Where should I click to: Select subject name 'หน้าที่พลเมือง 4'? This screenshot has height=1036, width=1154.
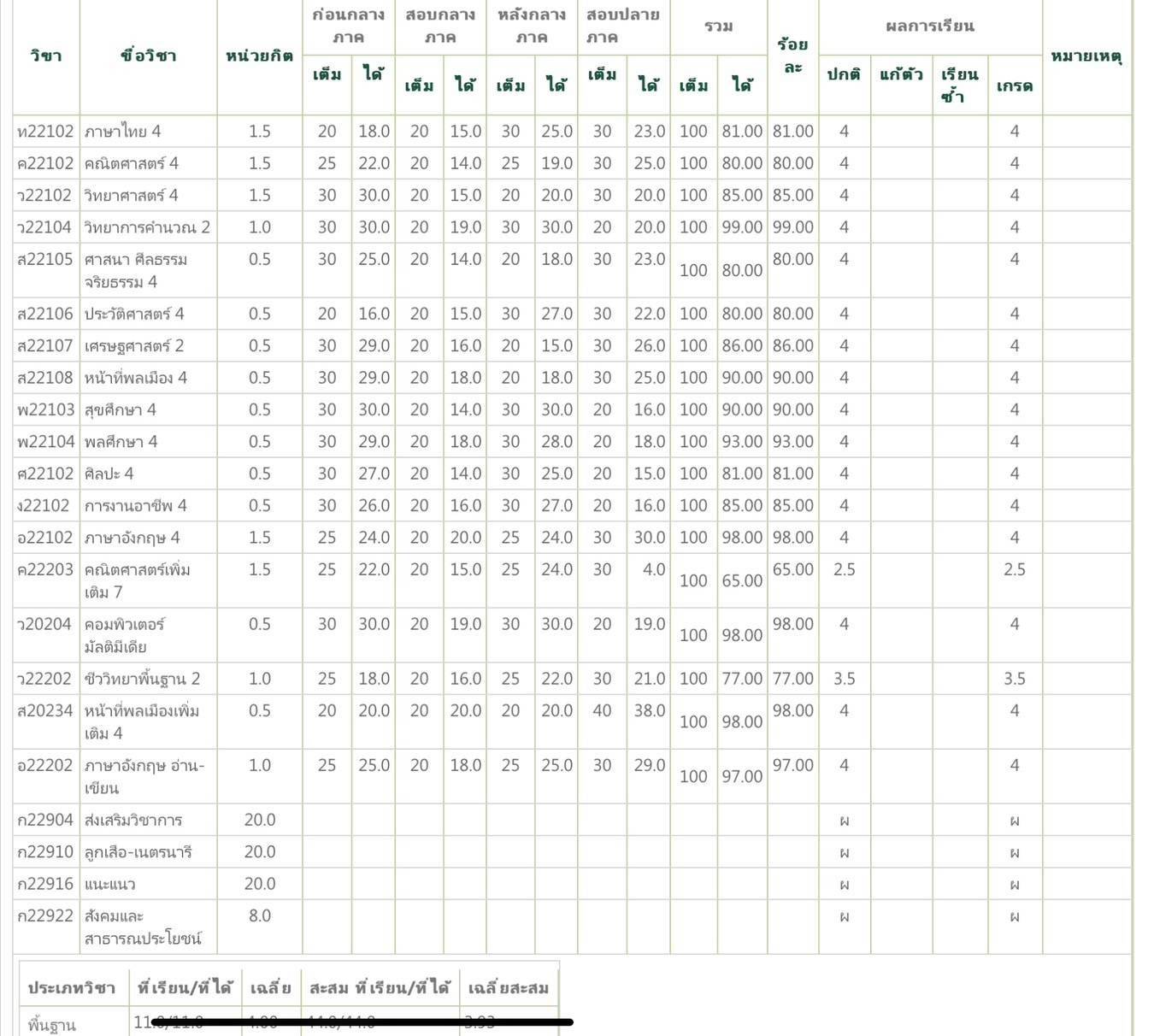coord(136,378)
